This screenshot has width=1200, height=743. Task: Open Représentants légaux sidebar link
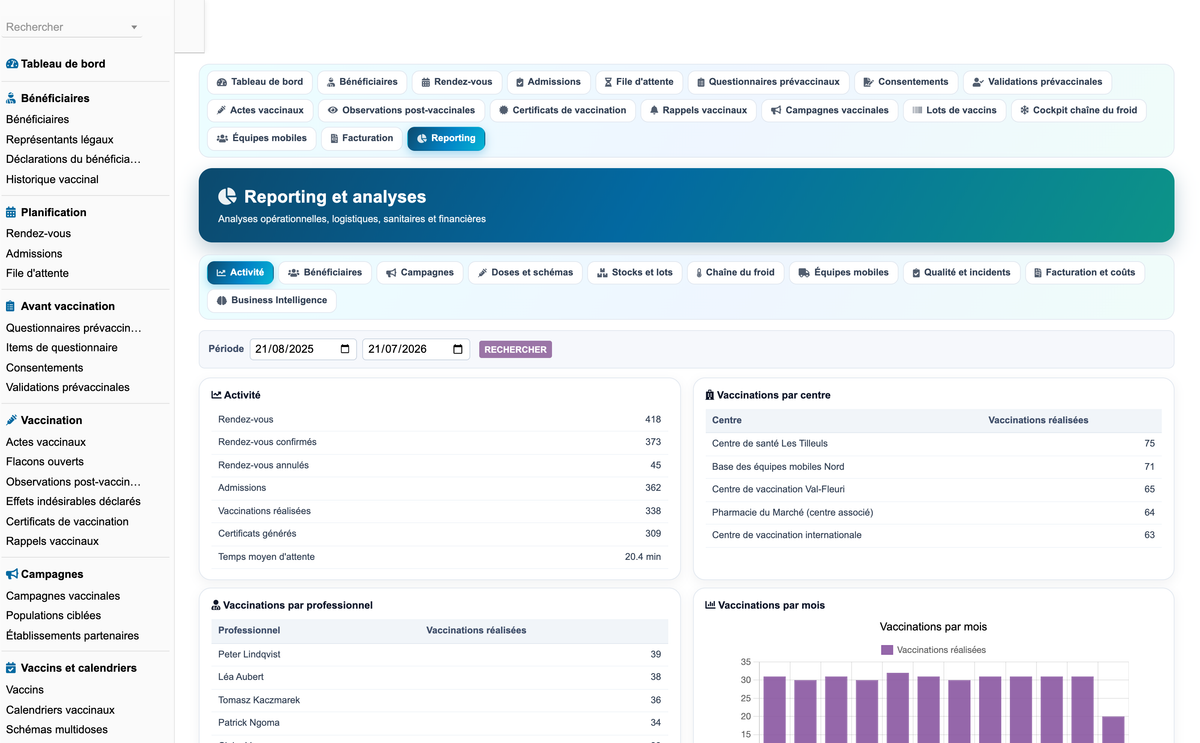(60, 139)
